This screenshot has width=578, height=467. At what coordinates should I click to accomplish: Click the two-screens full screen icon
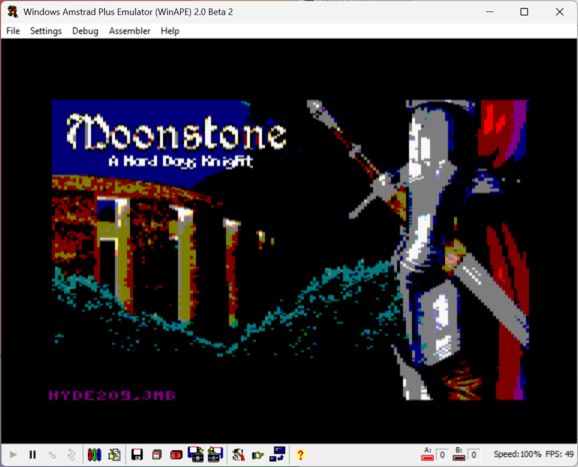(277, 454)
